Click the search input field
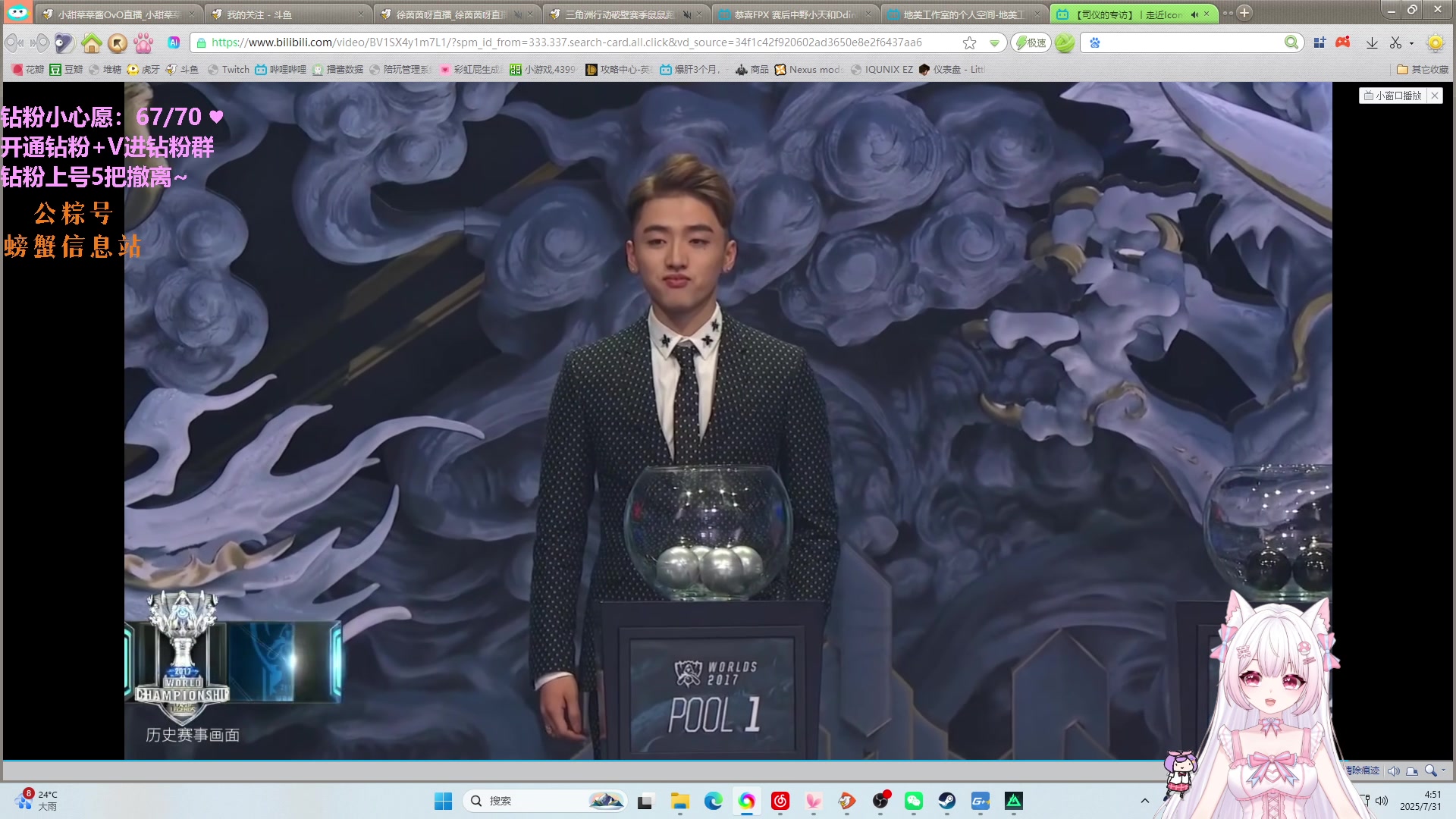 (1191, 43)
